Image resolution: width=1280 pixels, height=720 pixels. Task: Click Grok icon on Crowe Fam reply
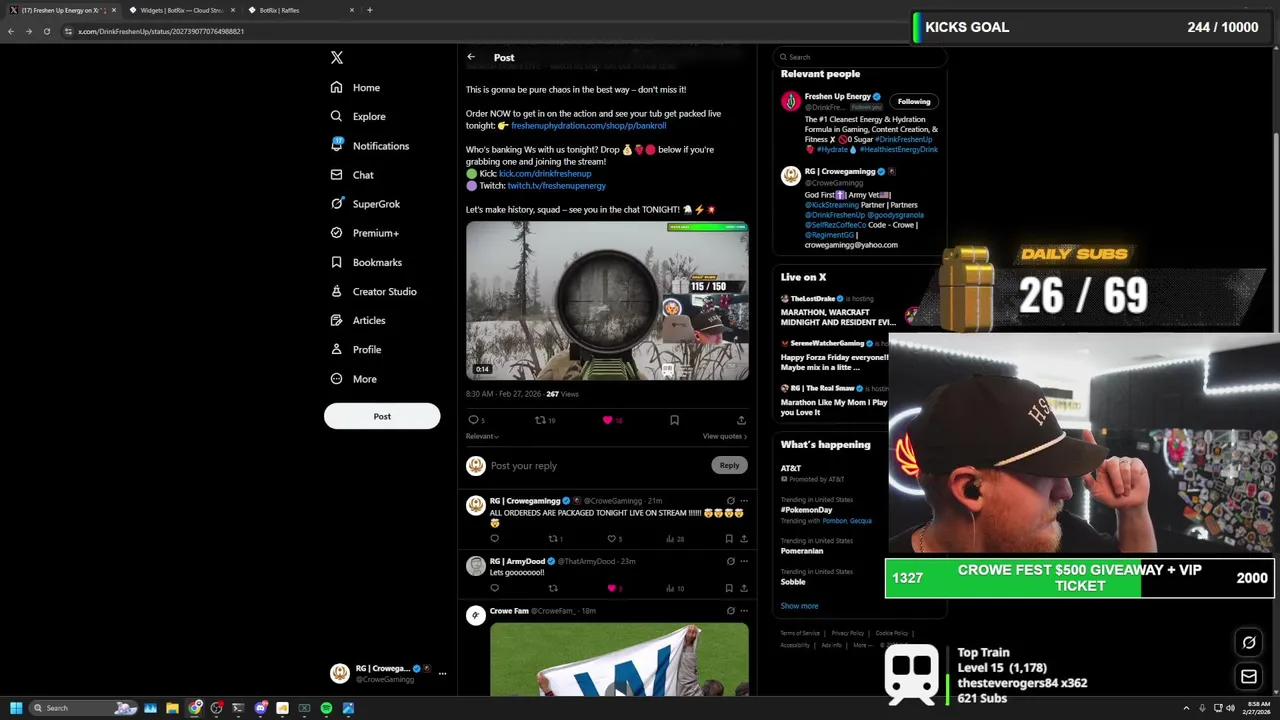[730, 610]
